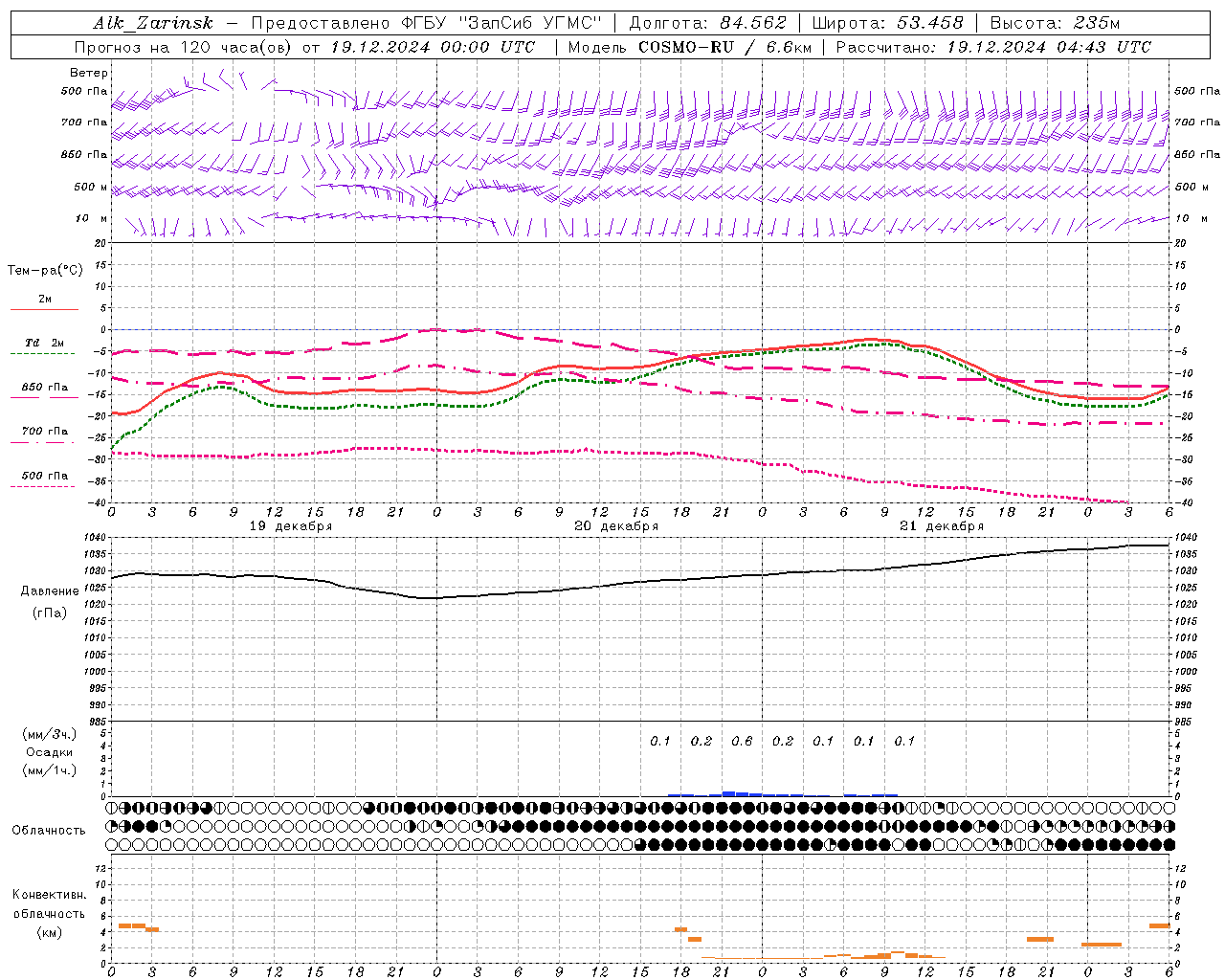This screenshot has height=980, width=1225.
Task: Select the 'Модель COSMO-RU / 6.6км' text
Action: (x=690, y=47)
